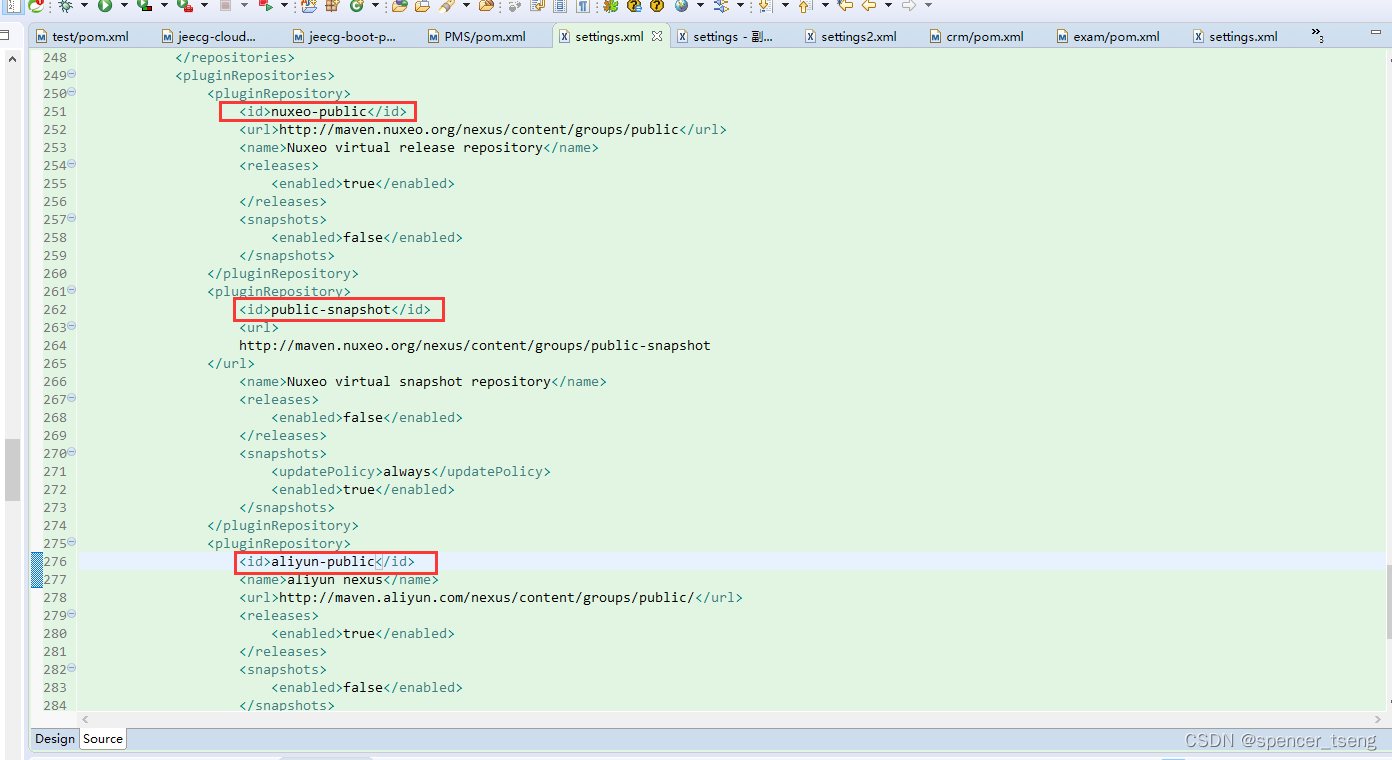Collapse the pluginRepository fold at line 261
Screen dimensions: 1392x760
[x=72, y=291]
